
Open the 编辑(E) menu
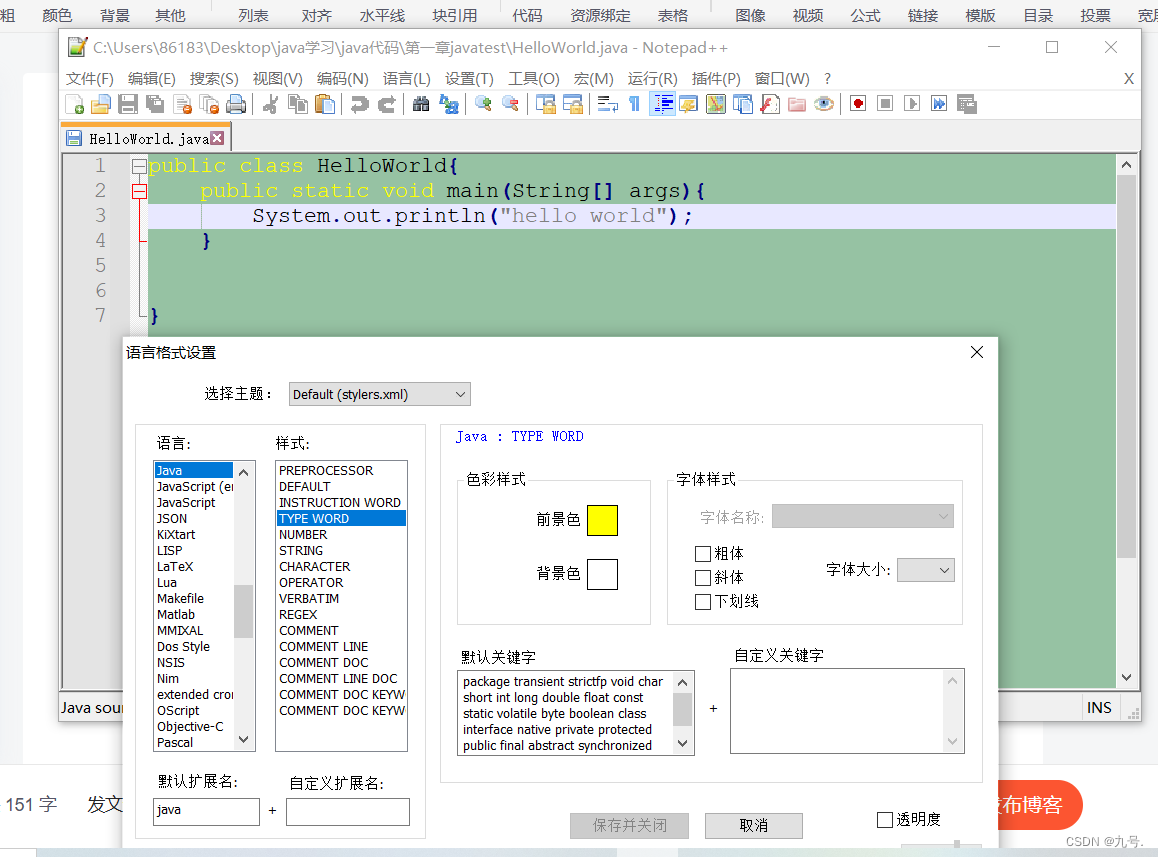click(151, 78)
